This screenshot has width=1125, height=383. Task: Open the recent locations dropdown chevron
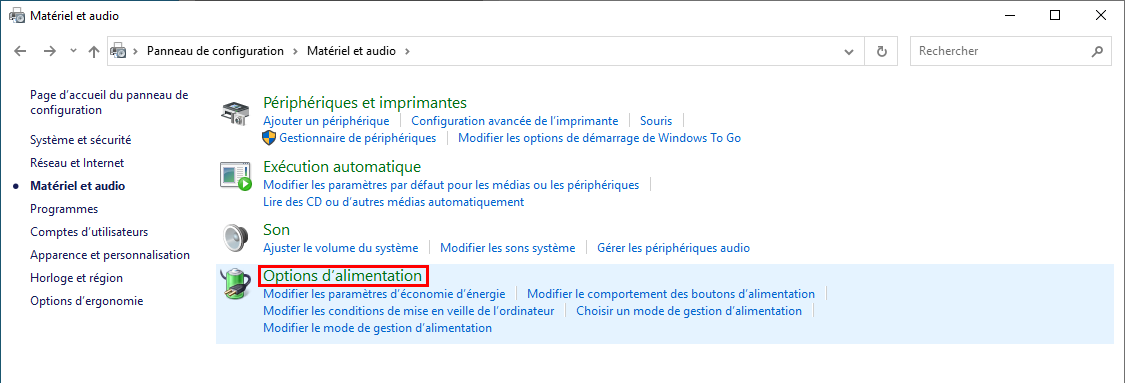(72, 51)
